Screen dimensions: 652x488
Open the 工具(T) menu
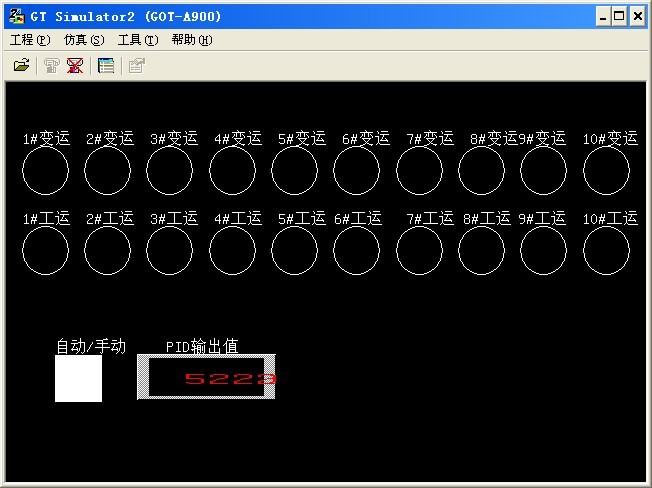[137, 40]
